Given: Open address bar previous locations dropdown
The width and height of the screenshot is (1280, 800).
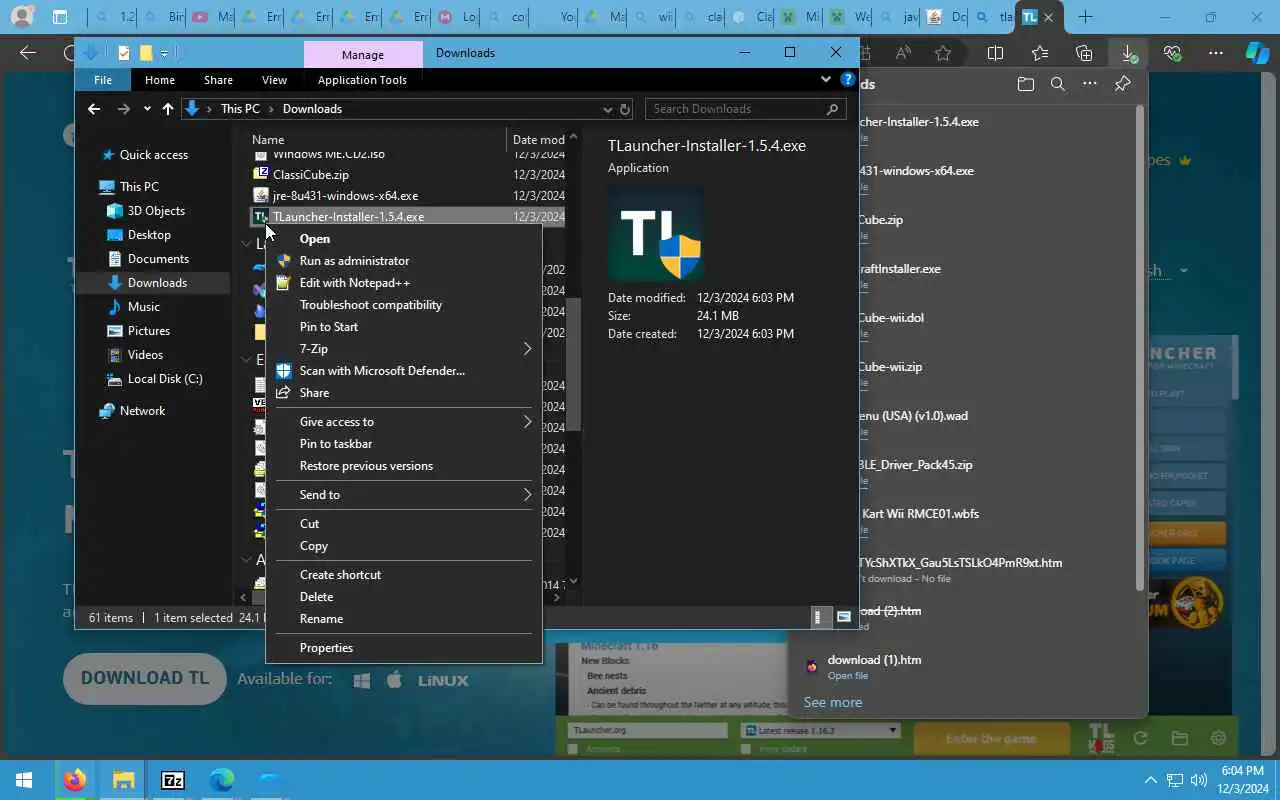Looking at the screenshot, I should click(x=607, y=109).
